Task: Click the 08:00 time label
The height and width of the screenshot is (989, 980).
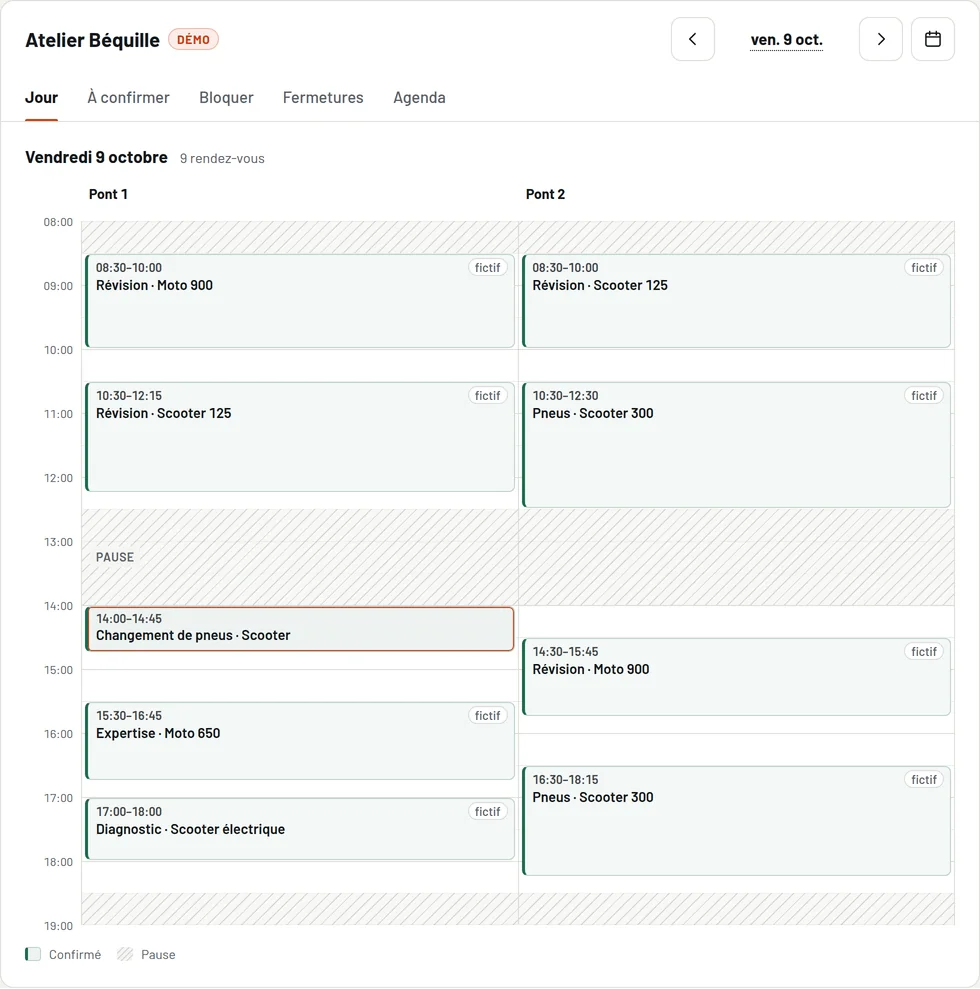Action: click(x=58, y=222)
